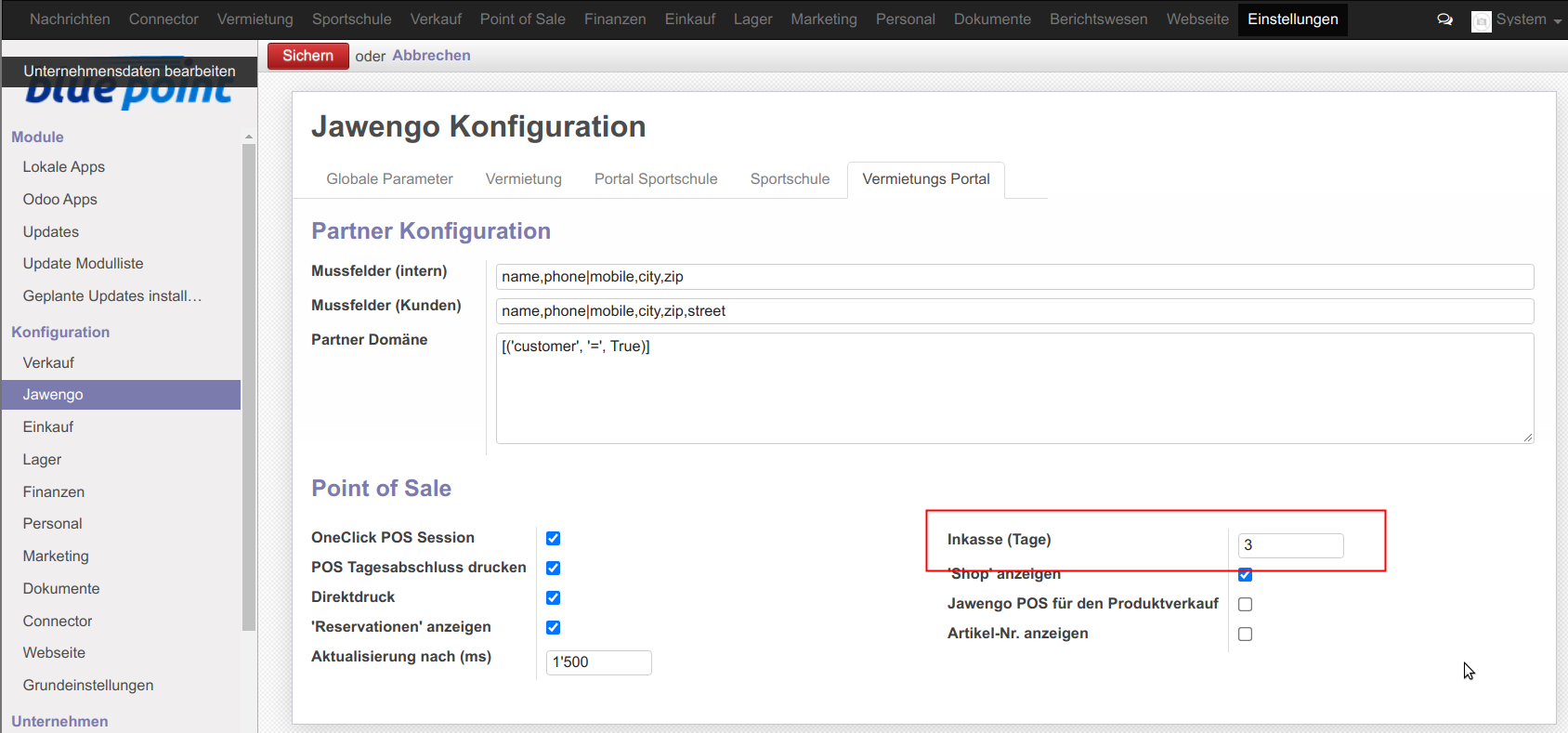
Task: Open Finanzen in top menu bar
Action: click(615, 20)
